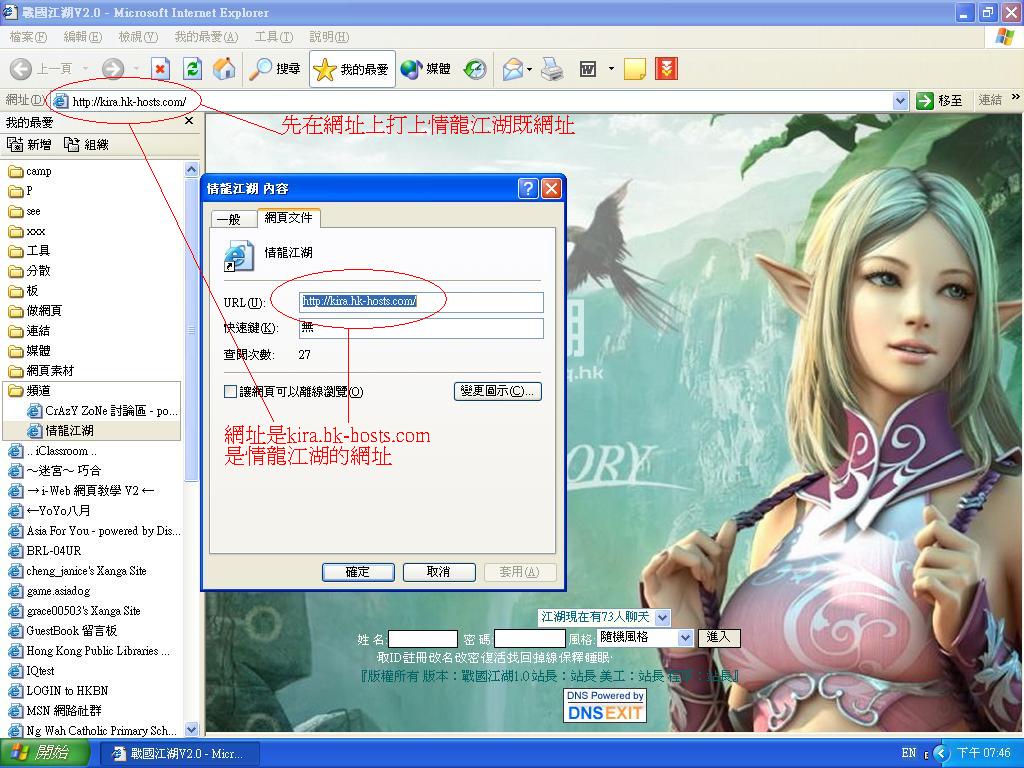Open the Edit button dropdown arrow
Viewport: 1024px width, 768px height.
pos(611,69)
